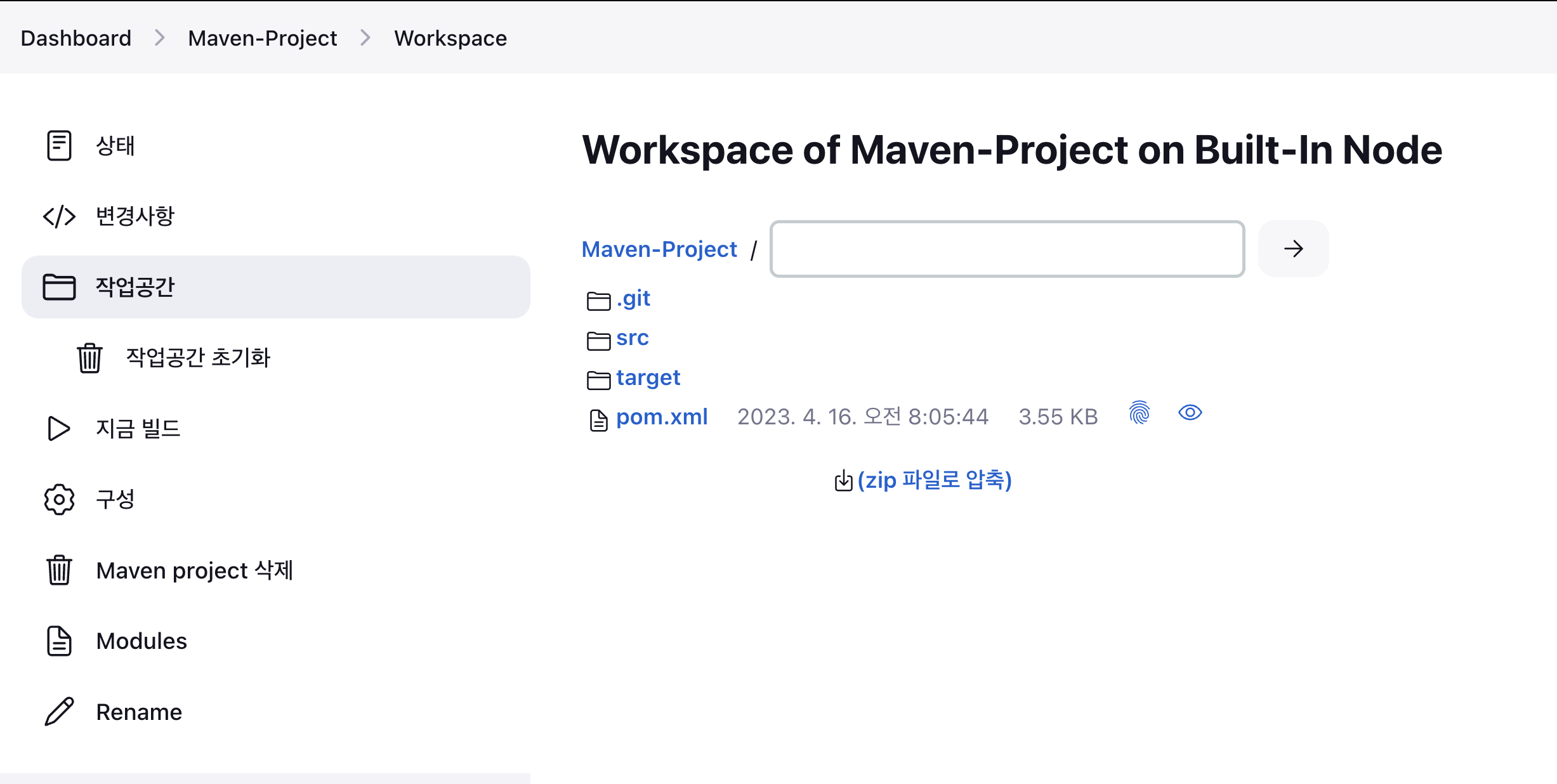Click the Workspace of Maven-Project heading
Screen dimensions: 1557x784
[1012, 150]
